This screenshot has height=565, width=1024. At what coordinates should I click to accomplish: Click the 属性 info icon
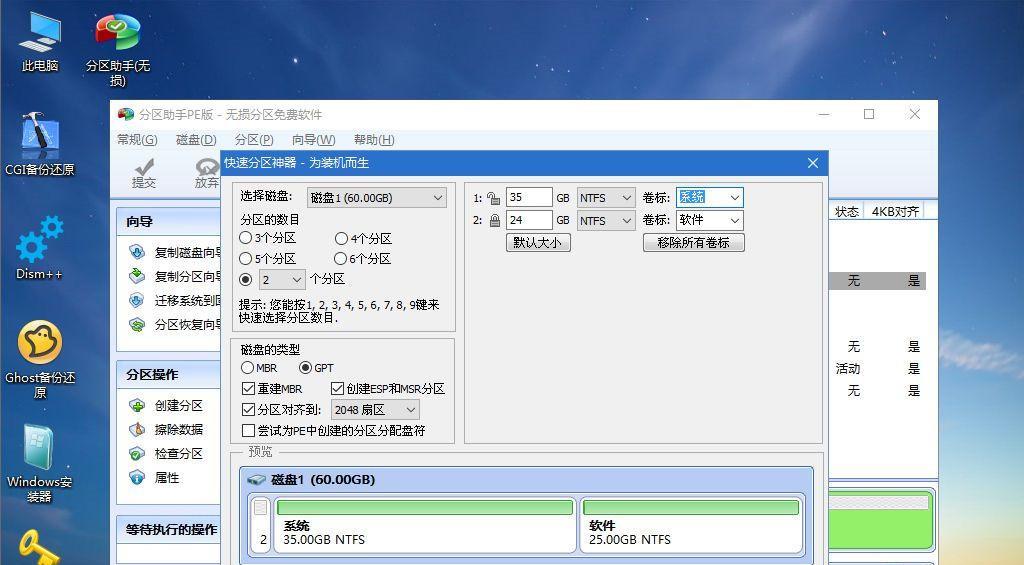[x=136, y=477]
